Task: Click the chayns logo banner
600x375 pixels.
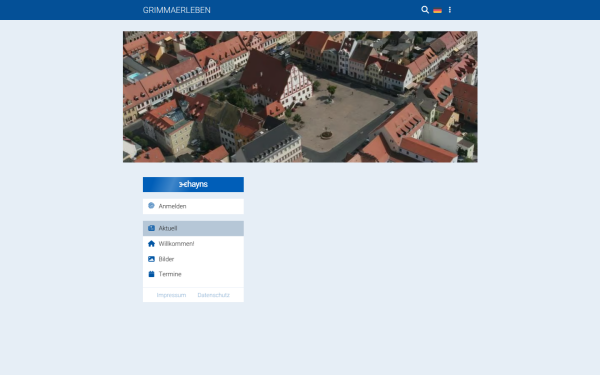Action: (193, 184)
